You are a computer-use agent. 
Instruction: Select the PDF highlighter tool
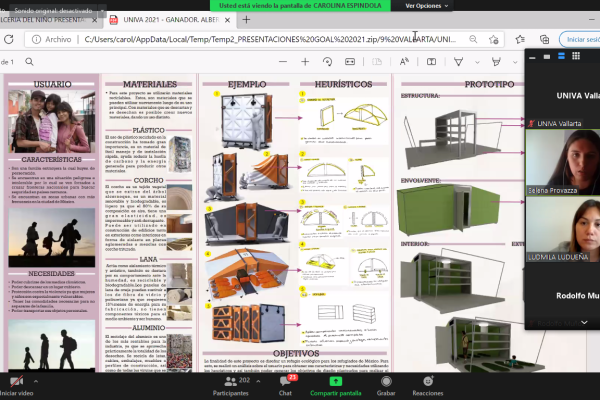click(496, 62)
